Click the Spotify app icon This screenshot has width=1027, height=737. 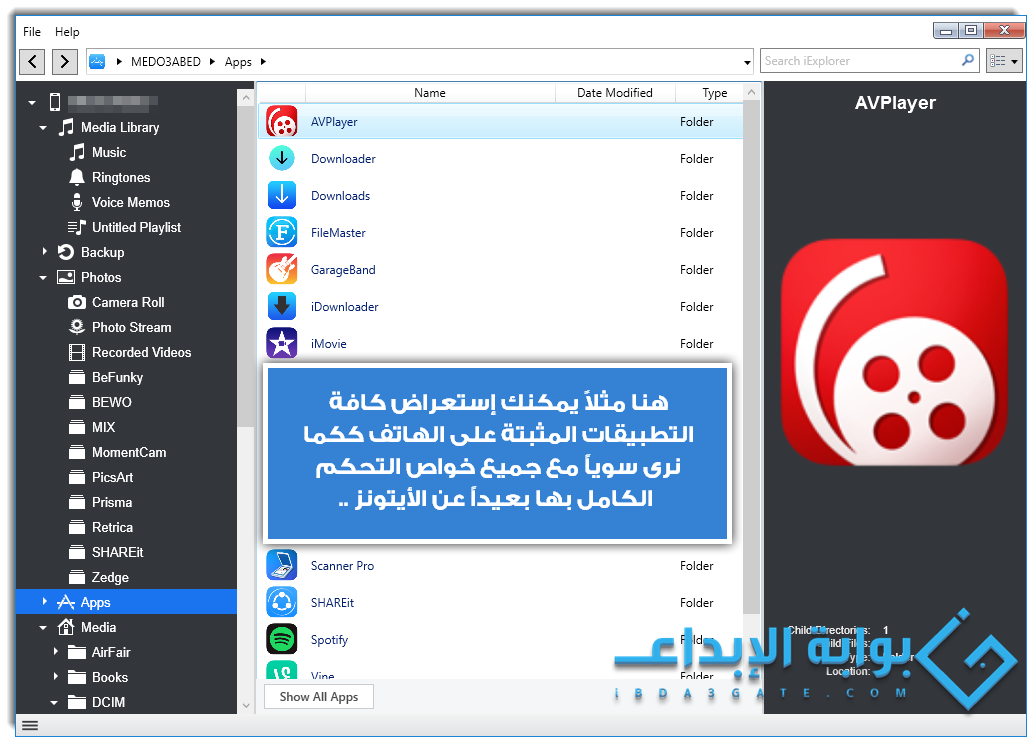coord(282,639)
